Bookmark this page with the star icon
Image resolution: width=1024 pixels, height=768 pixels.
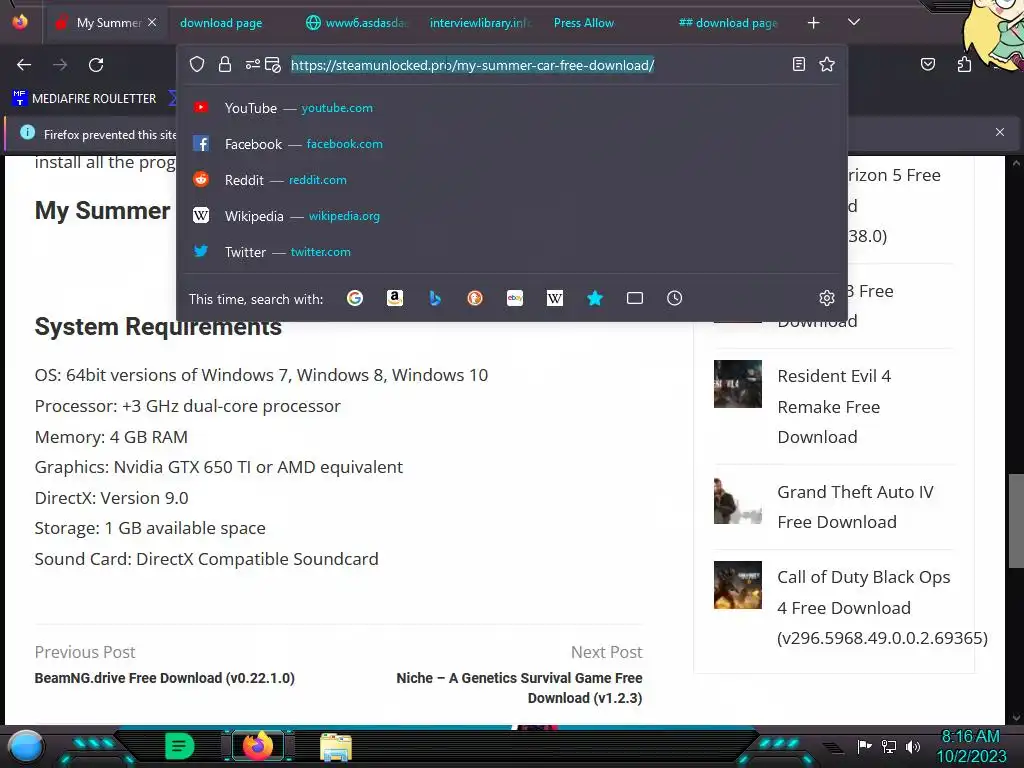pos(827,64)
